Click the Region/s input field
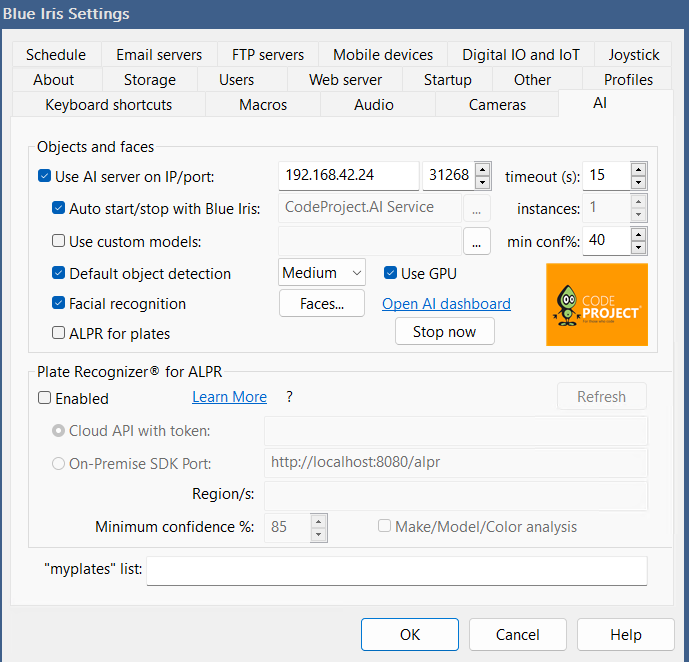This screenshot has height=662, width=689. [x=456, y=496]
